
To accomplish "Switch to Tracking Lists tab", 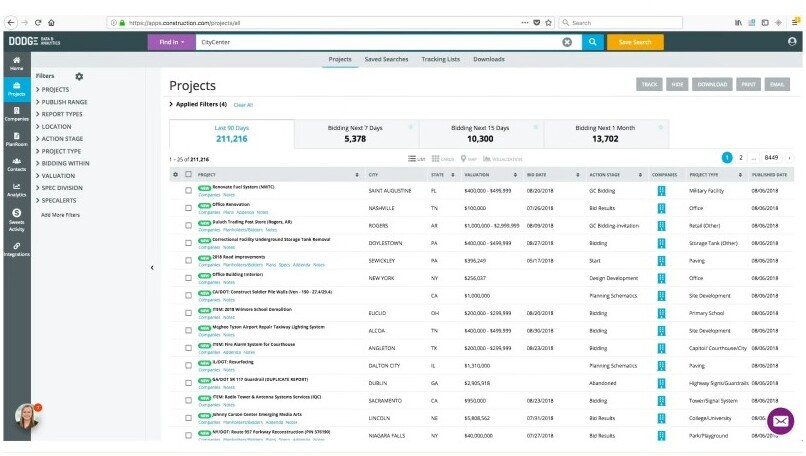I will coord(441,59).
